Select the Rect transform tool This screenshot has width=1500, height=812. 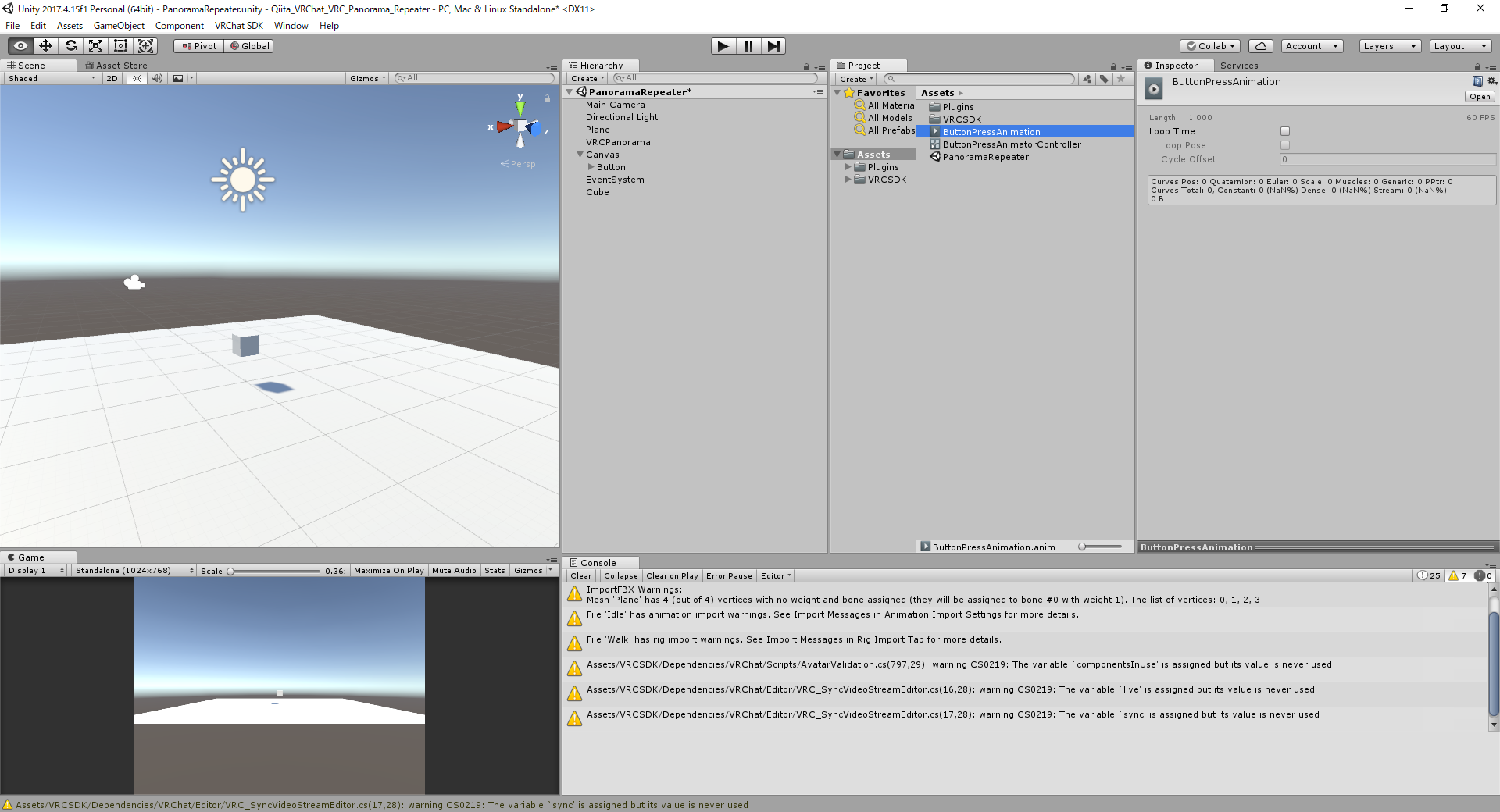coord(120,45)
